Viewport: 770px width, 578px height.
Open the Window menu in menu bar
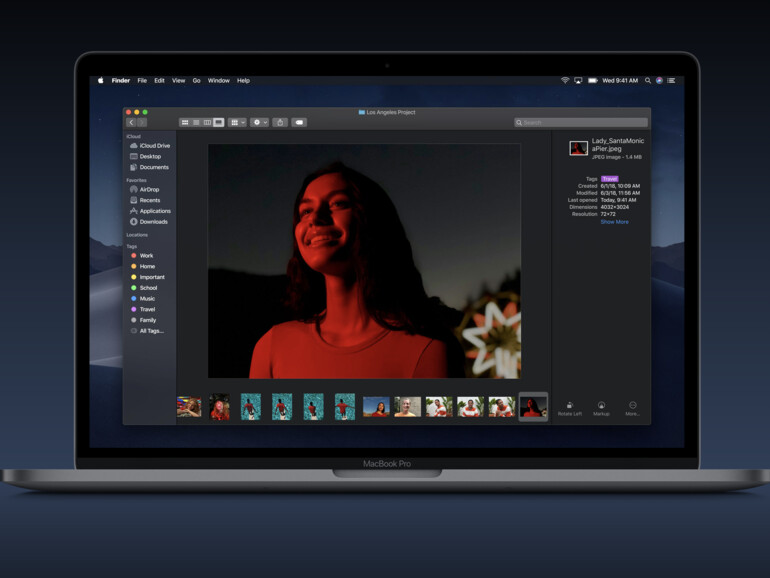(218, 80)
